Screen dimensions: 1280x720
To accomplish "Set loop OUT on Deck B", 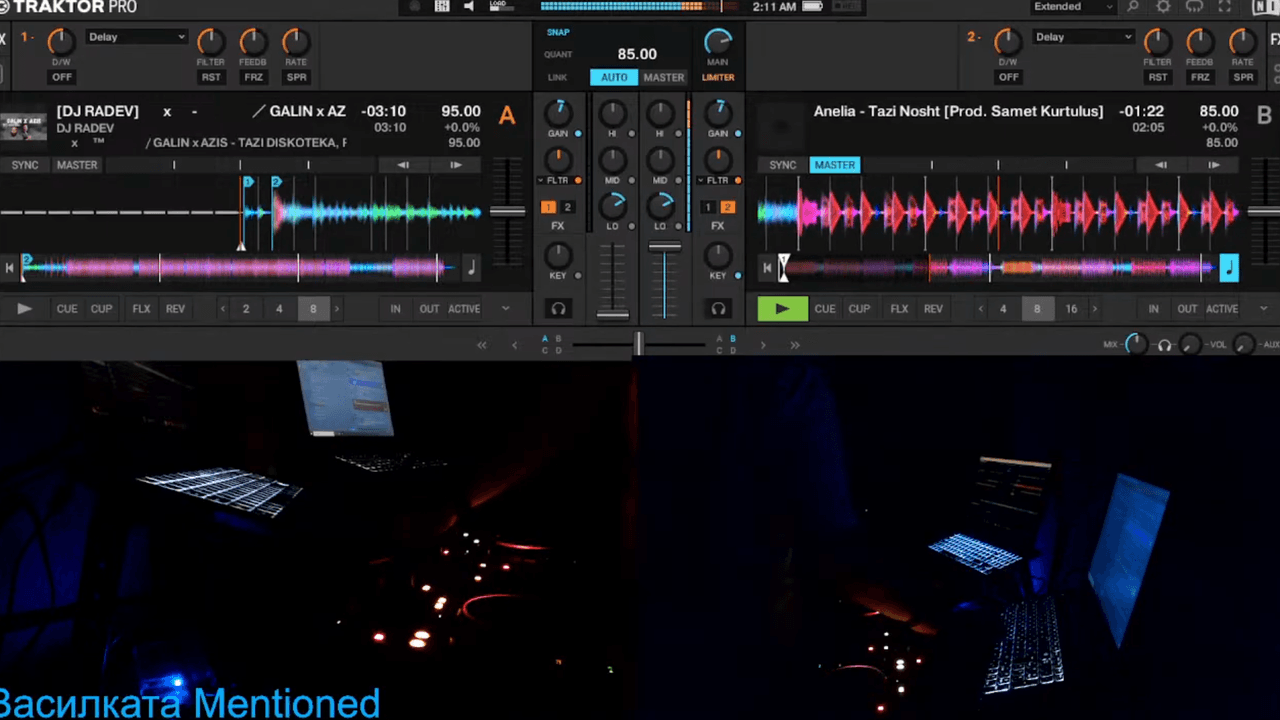I will (x=1187, y=309).
